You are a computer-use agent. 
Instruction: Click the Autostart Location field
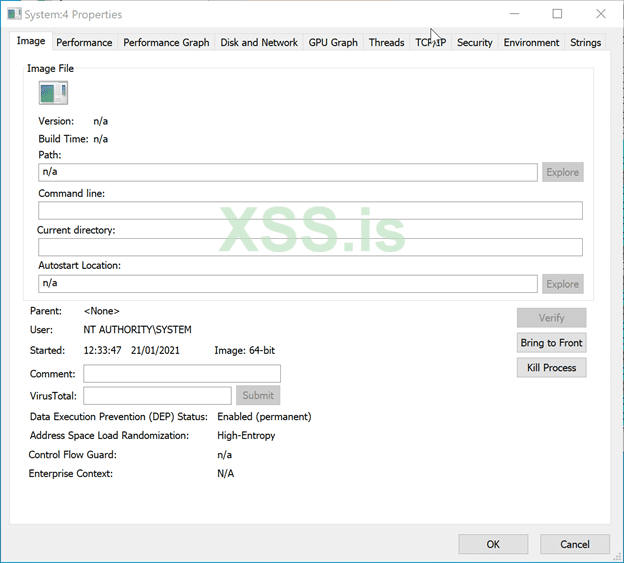(288, 284)
